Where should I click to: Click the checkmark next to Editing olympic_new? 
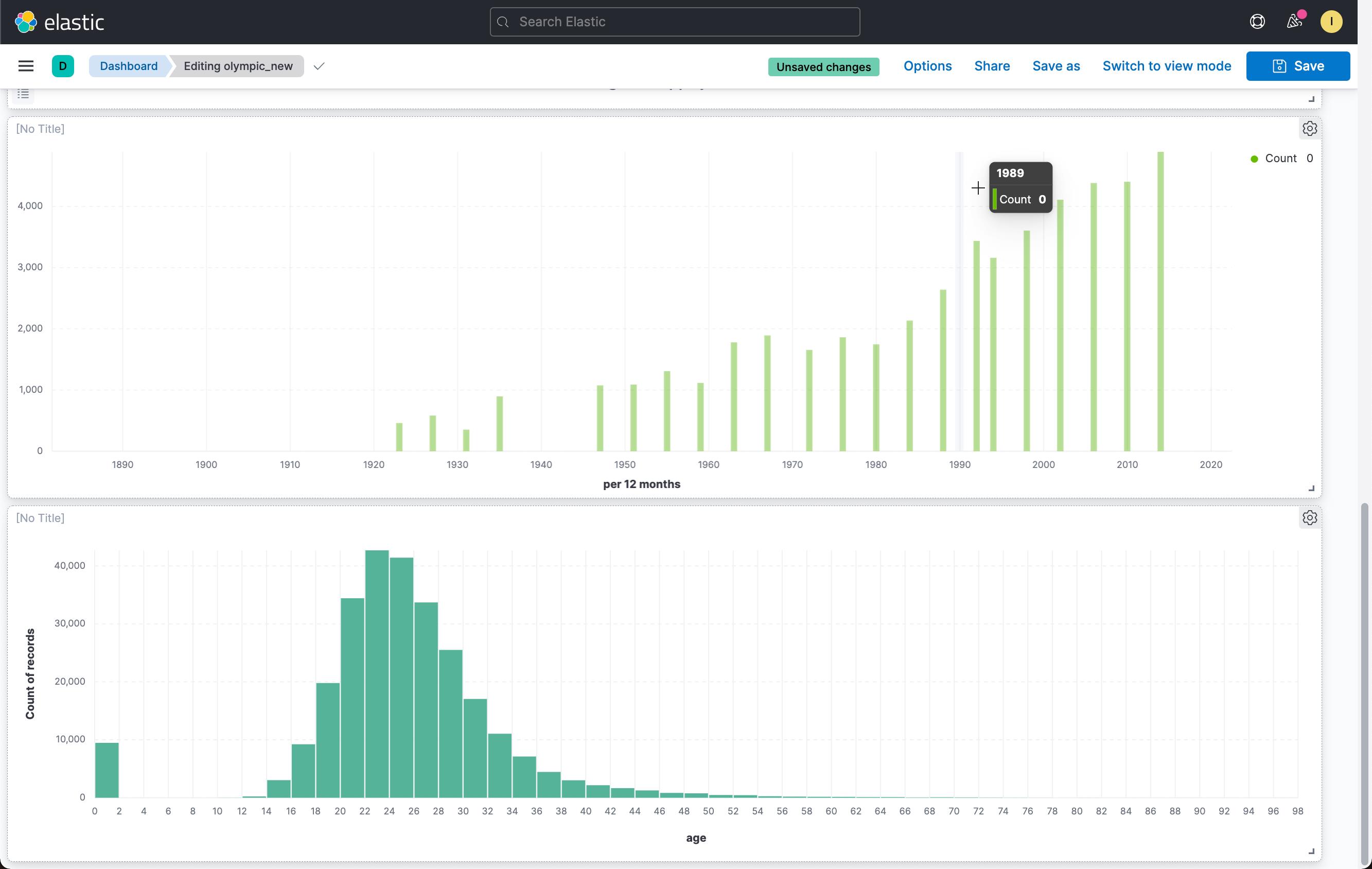pos(319,66)
